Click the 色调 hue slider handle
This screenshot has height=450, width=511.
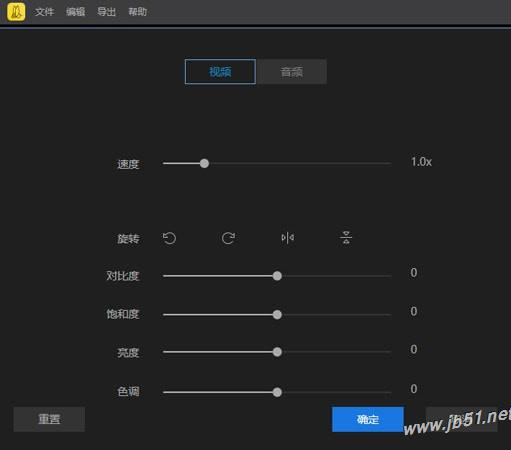pos(277,392)
